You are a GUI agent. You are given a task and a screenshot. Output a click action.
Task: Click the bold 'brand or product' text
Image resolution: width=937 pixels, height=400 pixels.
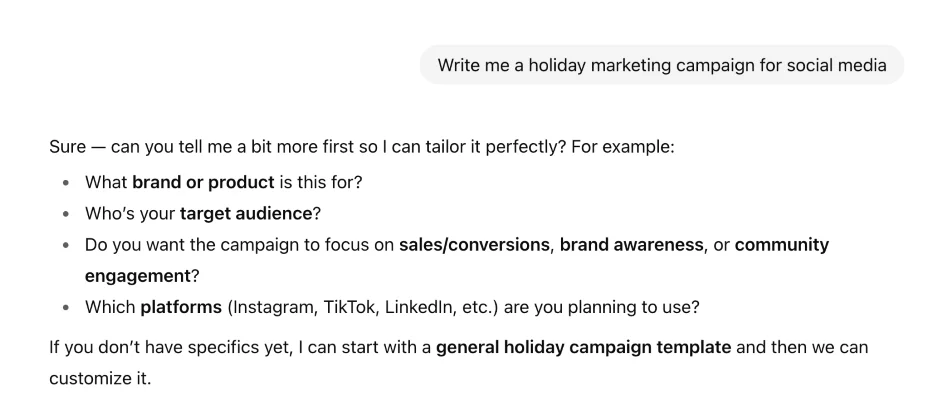coord(203,184)
